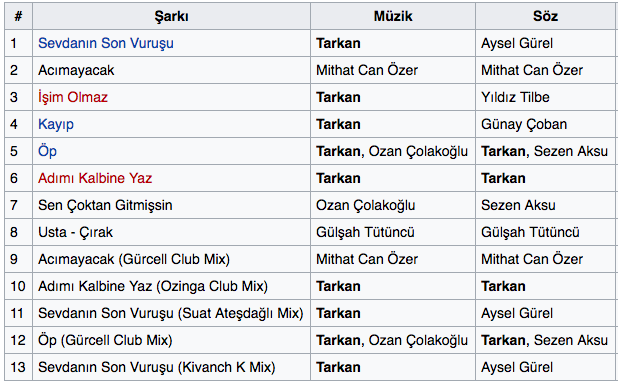
Task: Select the Sevdanın Son Vuruşu (Kivanch K Mix) cell
Action: coord(171,367)
